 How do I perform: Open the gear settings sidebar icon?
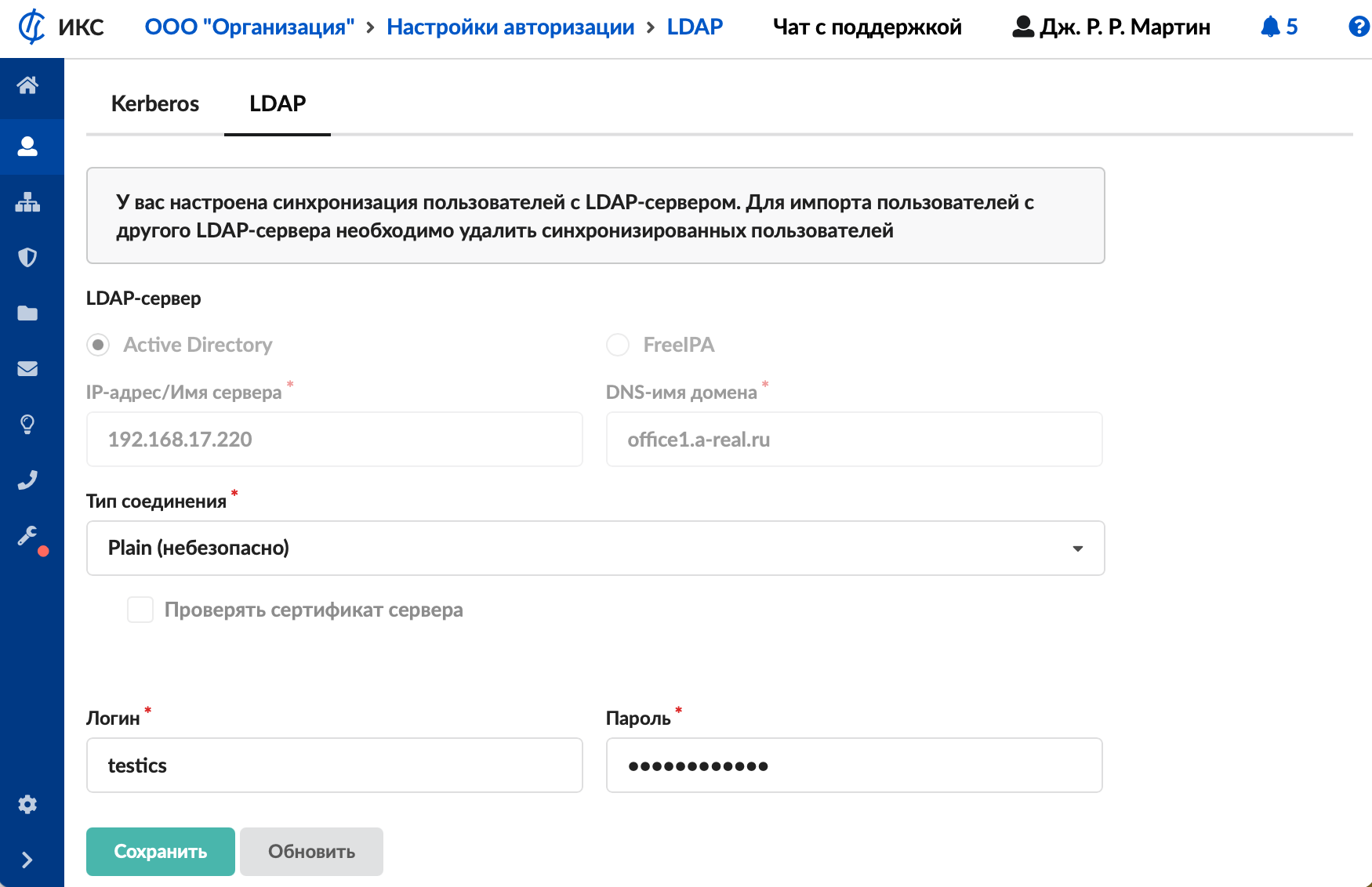tap(28, 804)
